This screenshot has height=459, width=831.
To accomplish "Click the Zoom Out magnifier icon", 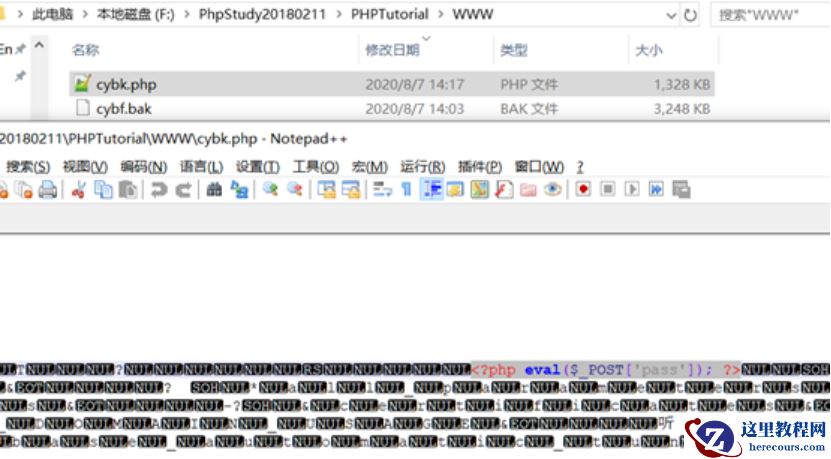I will pos(295,189).
